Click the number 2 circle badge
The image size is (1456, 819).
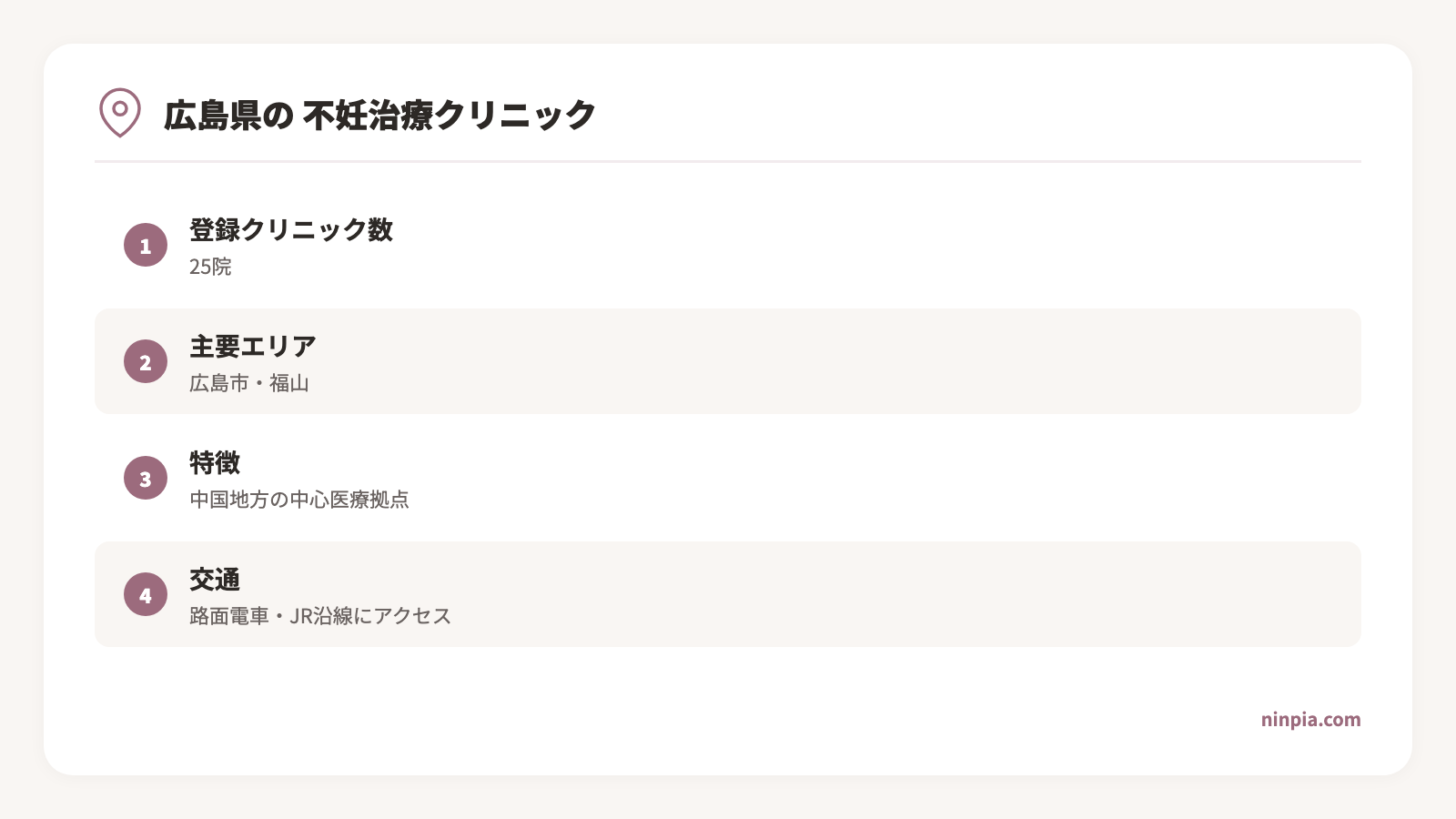146,361
